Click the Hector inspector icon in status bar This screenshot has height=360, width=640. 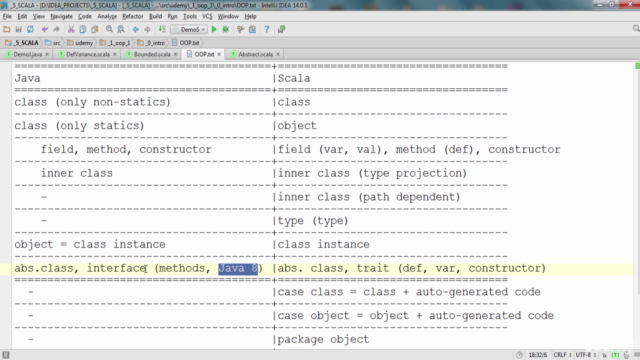627,355
